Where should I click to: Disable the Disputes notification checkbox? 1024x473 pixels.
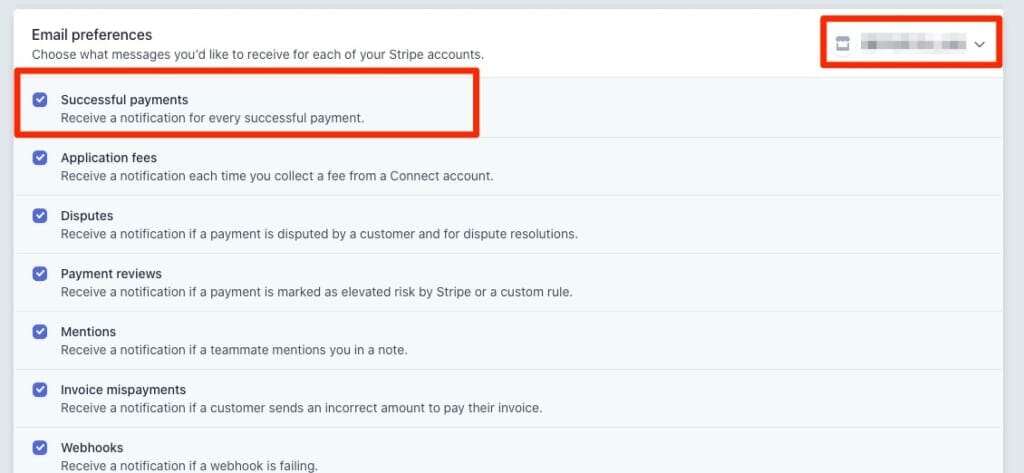[40, 216]
